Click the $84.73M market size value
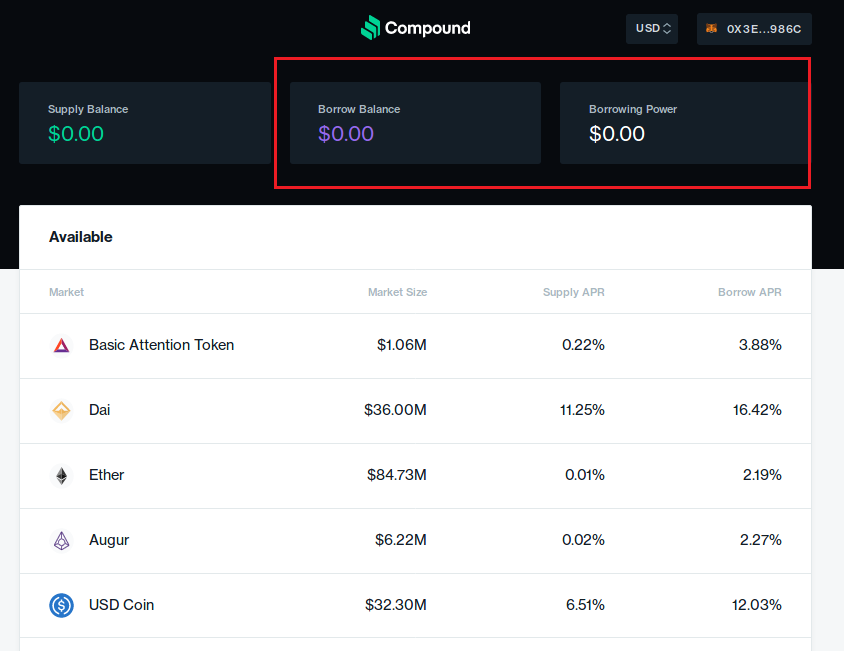The height and width of the screenshot is (656, 844). pyautogui.click(x=397, y=475)
